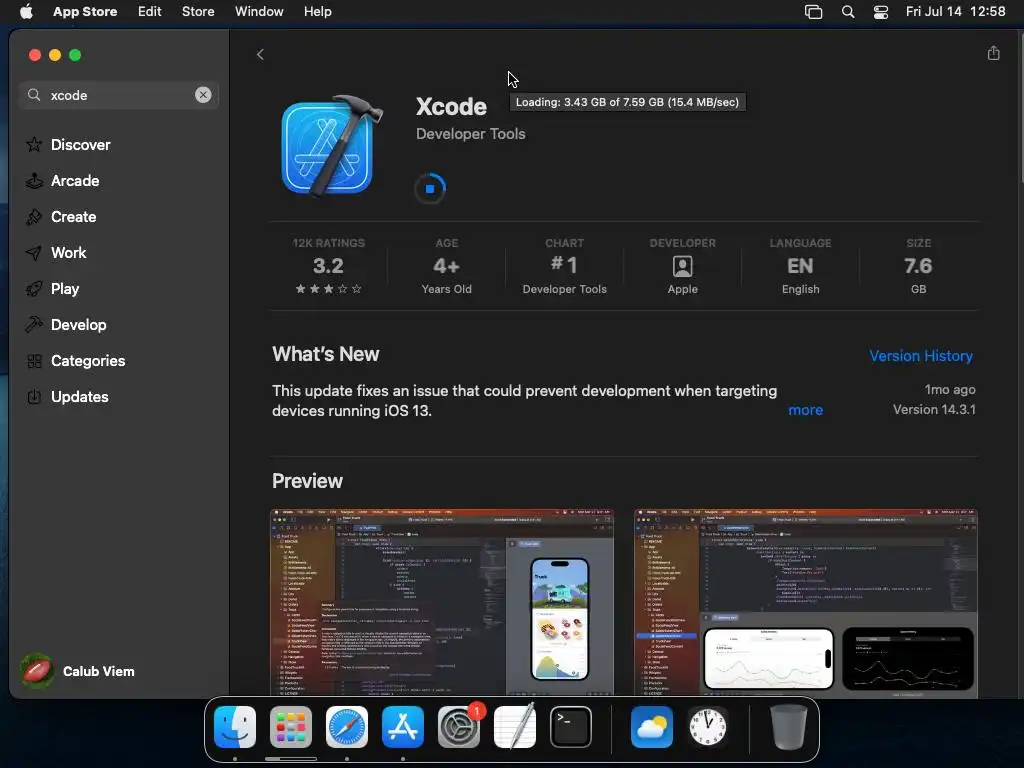Open Terminal from the Dock
The image size is (1024, 768).
[x=571, y=727]
